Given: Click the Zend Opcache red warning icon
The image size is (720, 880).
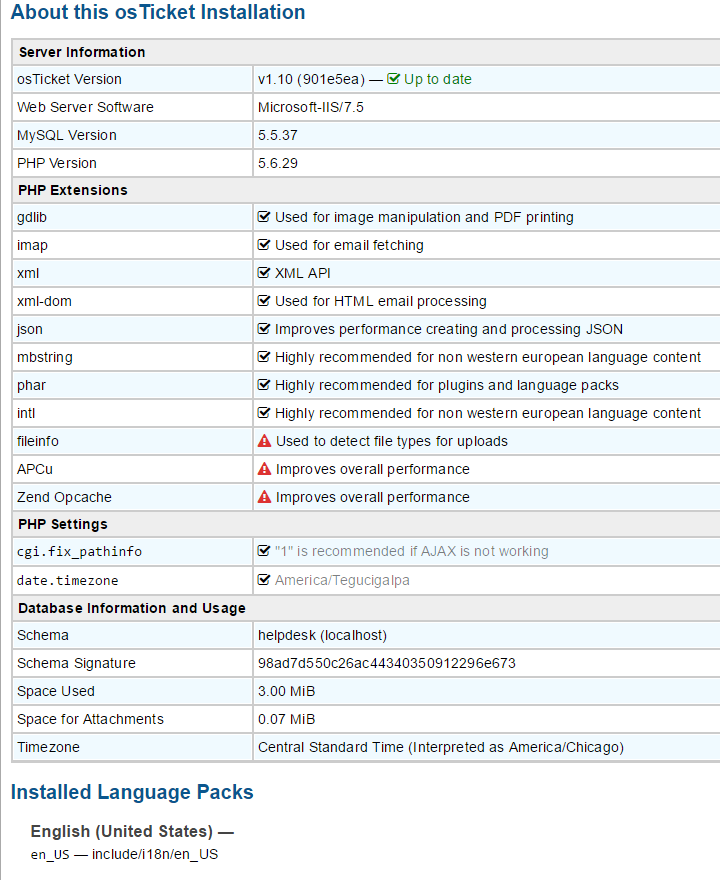Looking at the screenshot, I should tap(264, 497).
